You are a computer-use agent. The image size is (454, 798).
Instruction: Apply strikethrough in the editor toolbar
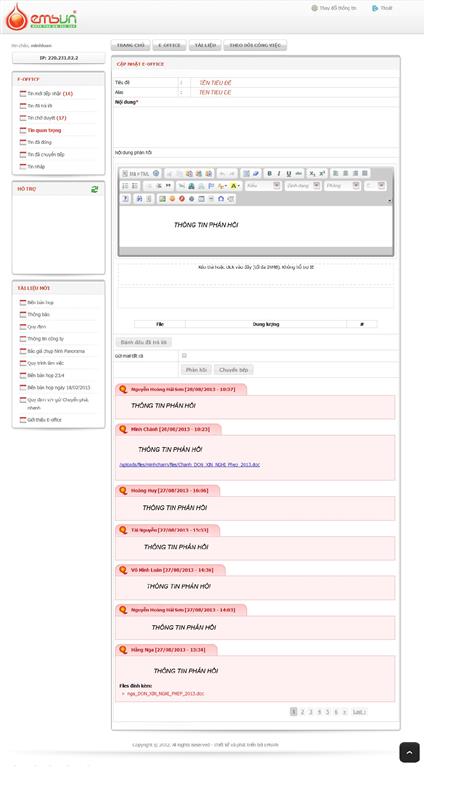pos(298,174)
